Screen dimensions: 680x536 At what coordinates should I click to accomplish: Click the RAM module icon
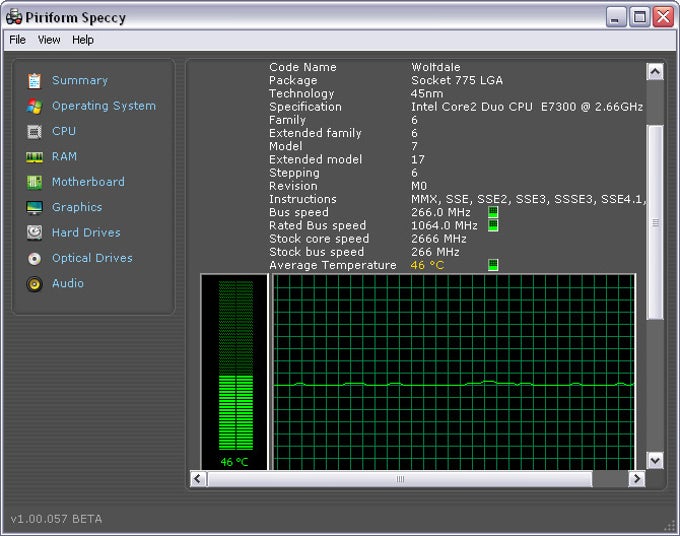(34, 157)
